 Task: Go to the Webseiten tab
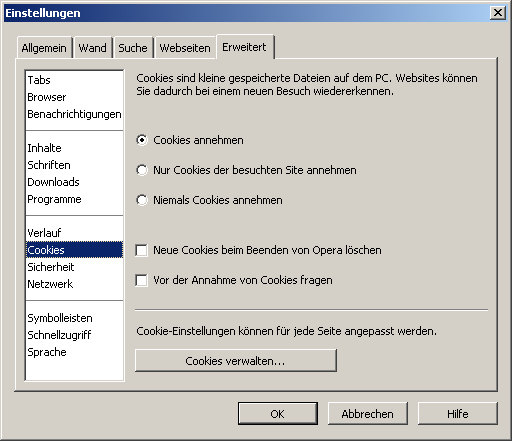point(185,48)
